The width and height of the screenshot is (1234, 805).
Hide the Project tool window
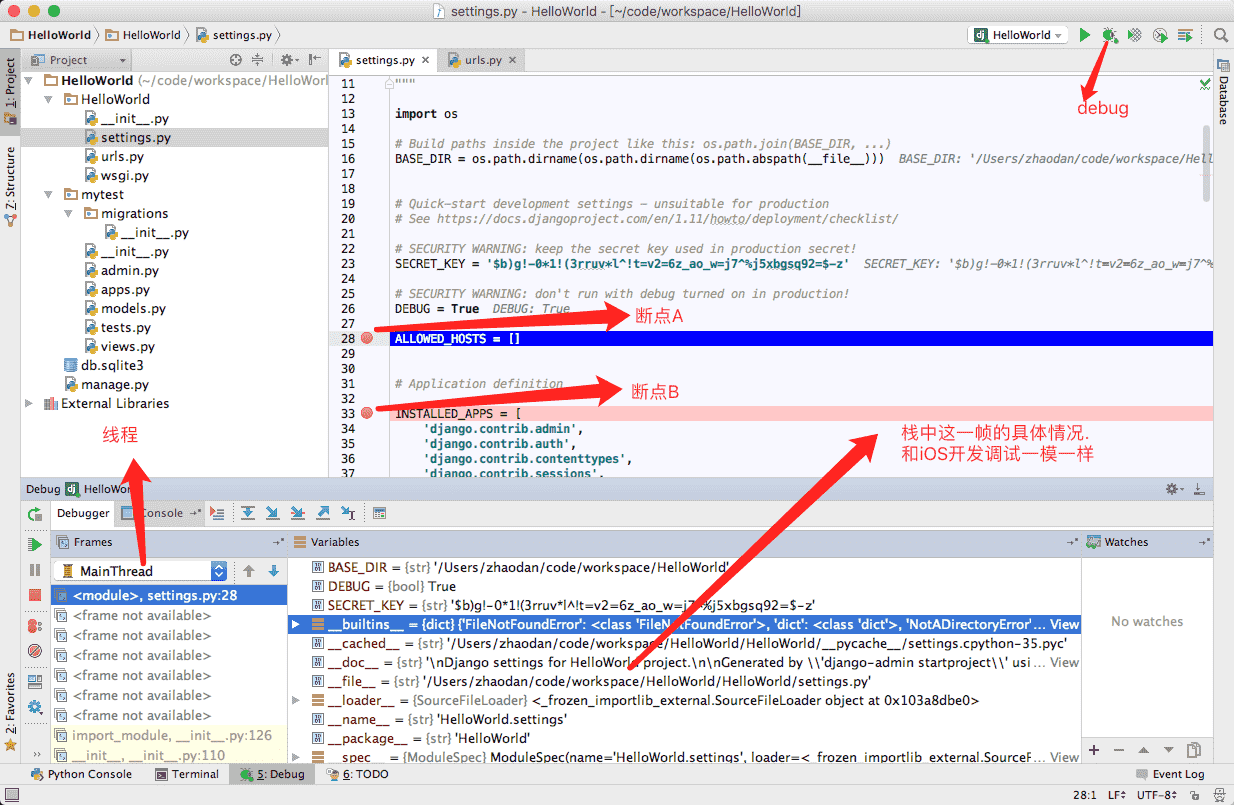pos(314,60)
